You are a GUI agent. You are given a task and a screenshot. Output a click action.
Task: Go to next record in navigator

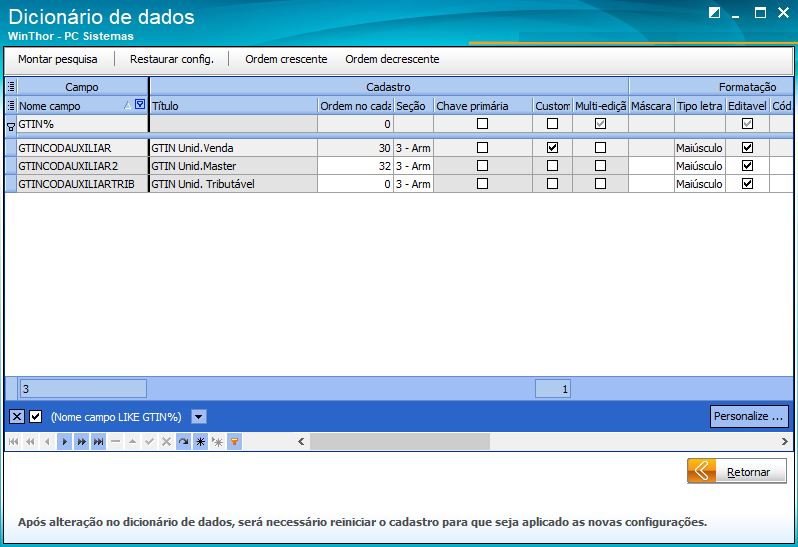64,442
